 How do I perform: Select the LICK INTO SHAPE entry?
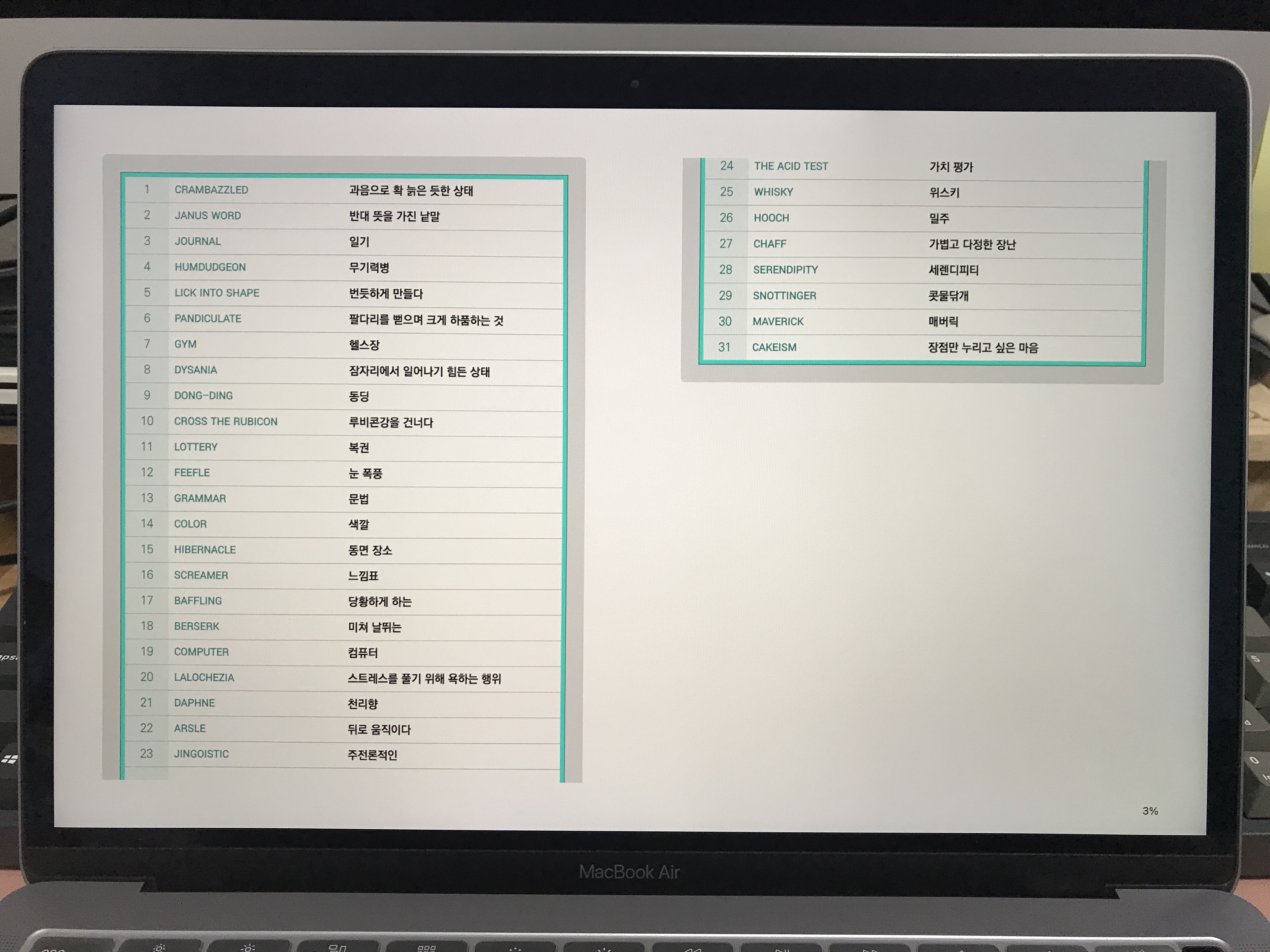[216, 293]
